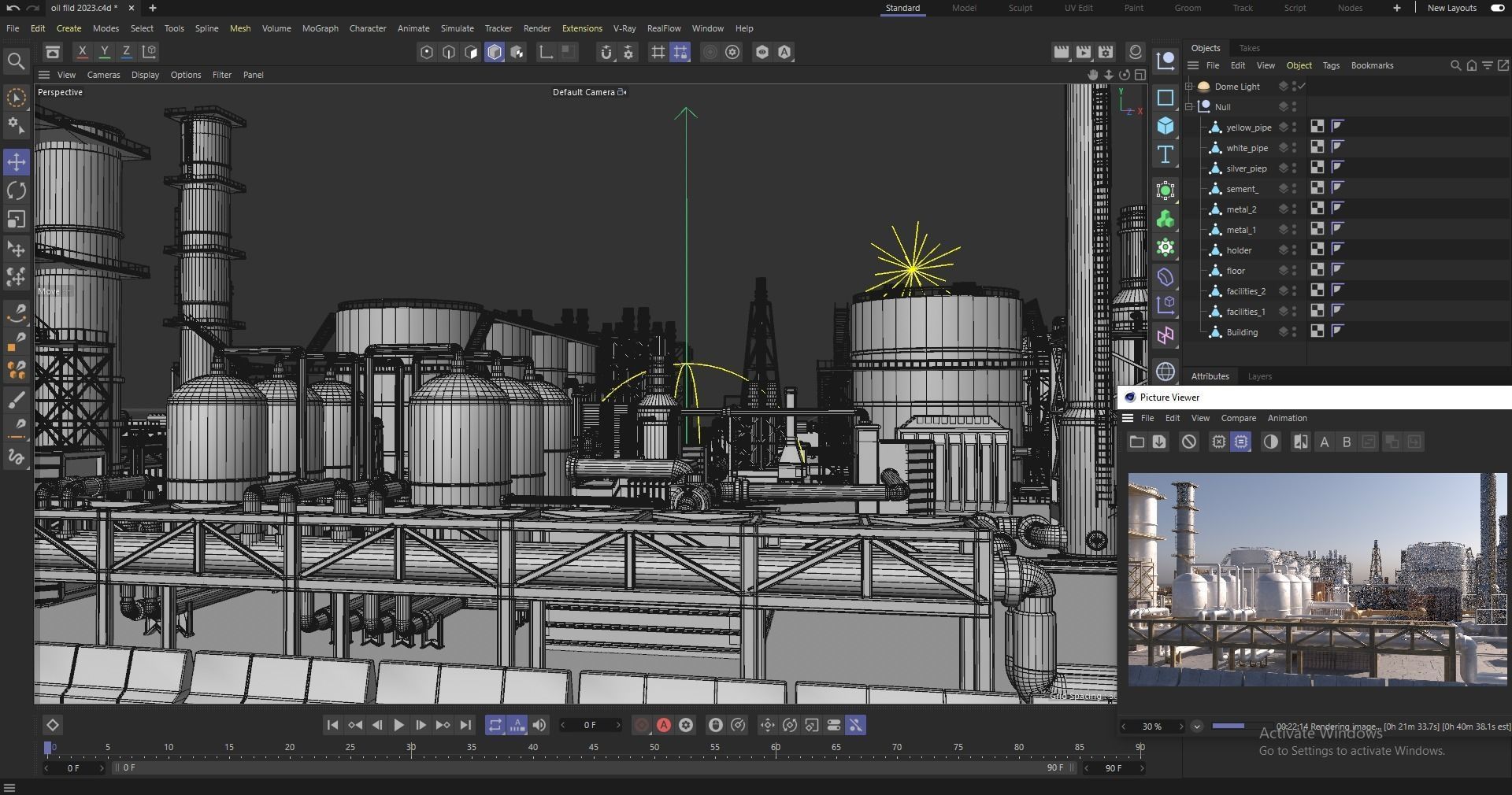Add a rectangle spline object icon

click(x=1165, y=98)
